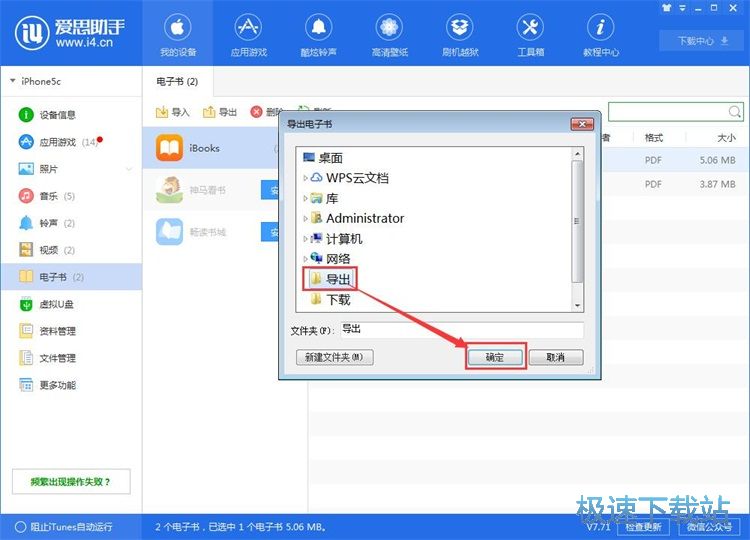Screen dimensions: 750x540
Task: Open the 刷机越狱 flash/jailbreak section
Action: [x=460, y=35]
